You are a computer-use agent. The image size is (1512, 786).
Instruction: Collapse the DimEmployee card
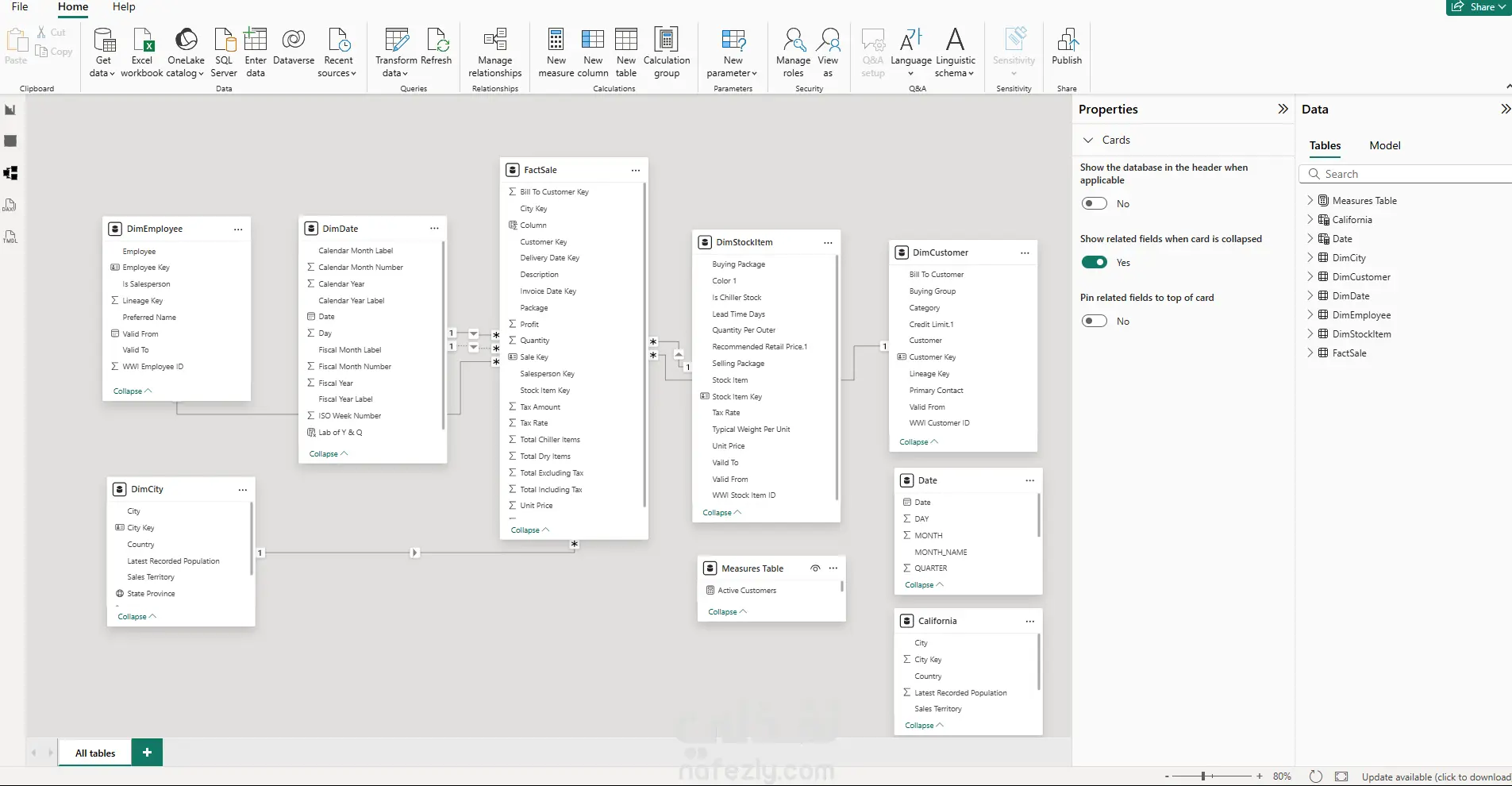point(133,391)
